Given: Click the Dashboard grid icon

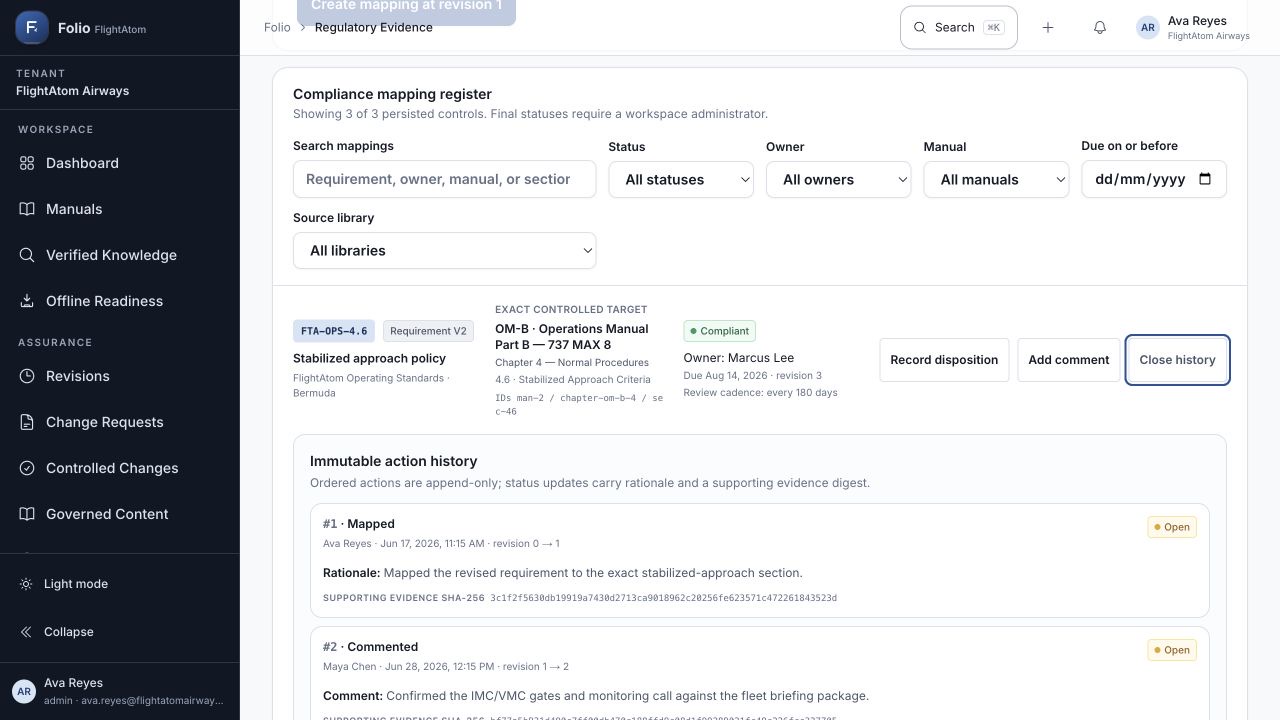Looking at the screenshot, I should point(27,163).
